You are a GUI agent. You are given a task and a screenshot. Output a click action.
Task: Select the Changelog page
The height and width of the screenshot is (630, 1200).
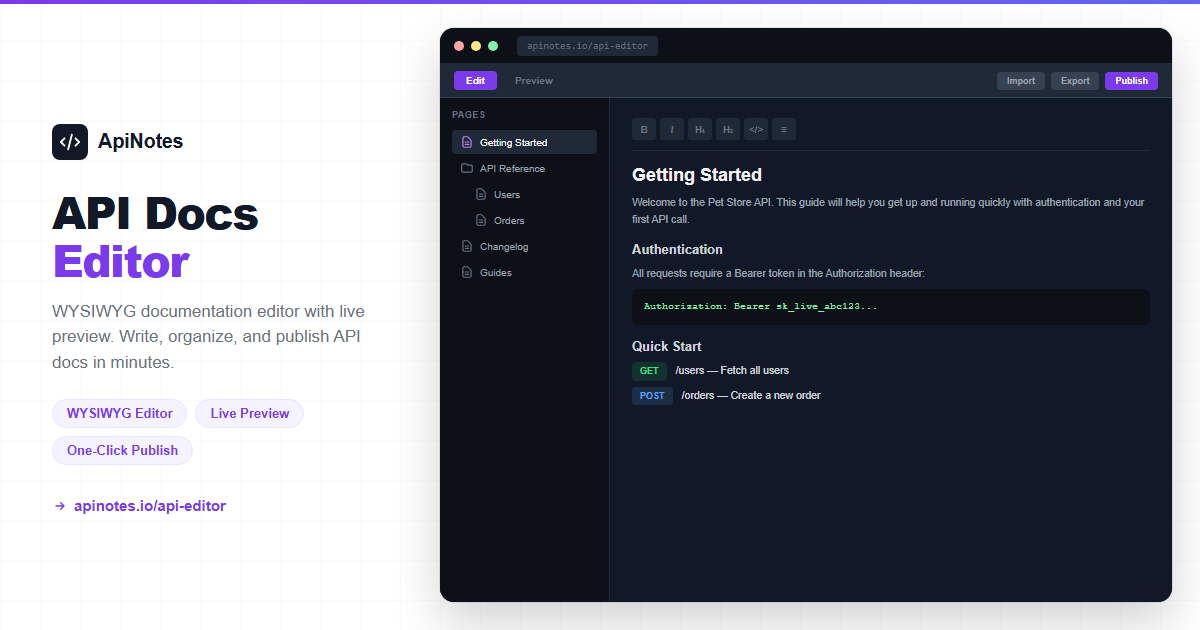[503, 246]
